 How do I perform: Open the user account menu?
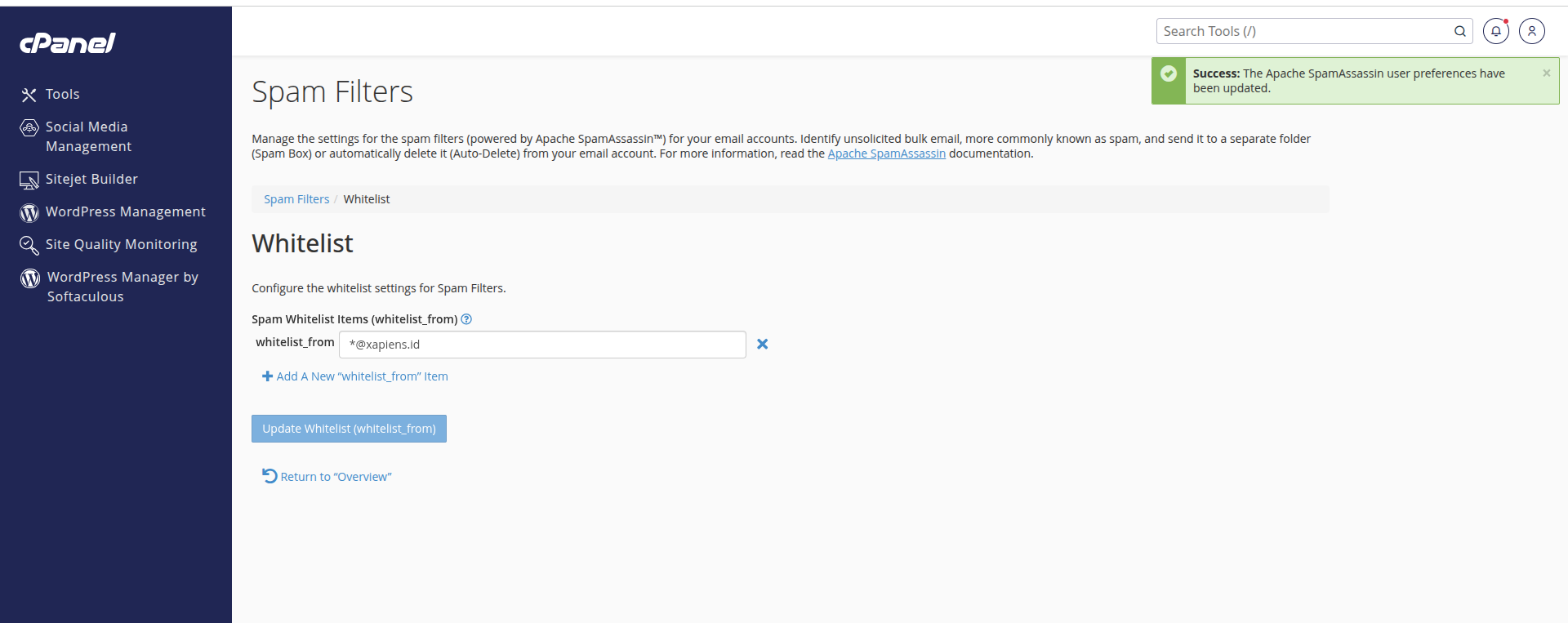tap(1532, 31)
